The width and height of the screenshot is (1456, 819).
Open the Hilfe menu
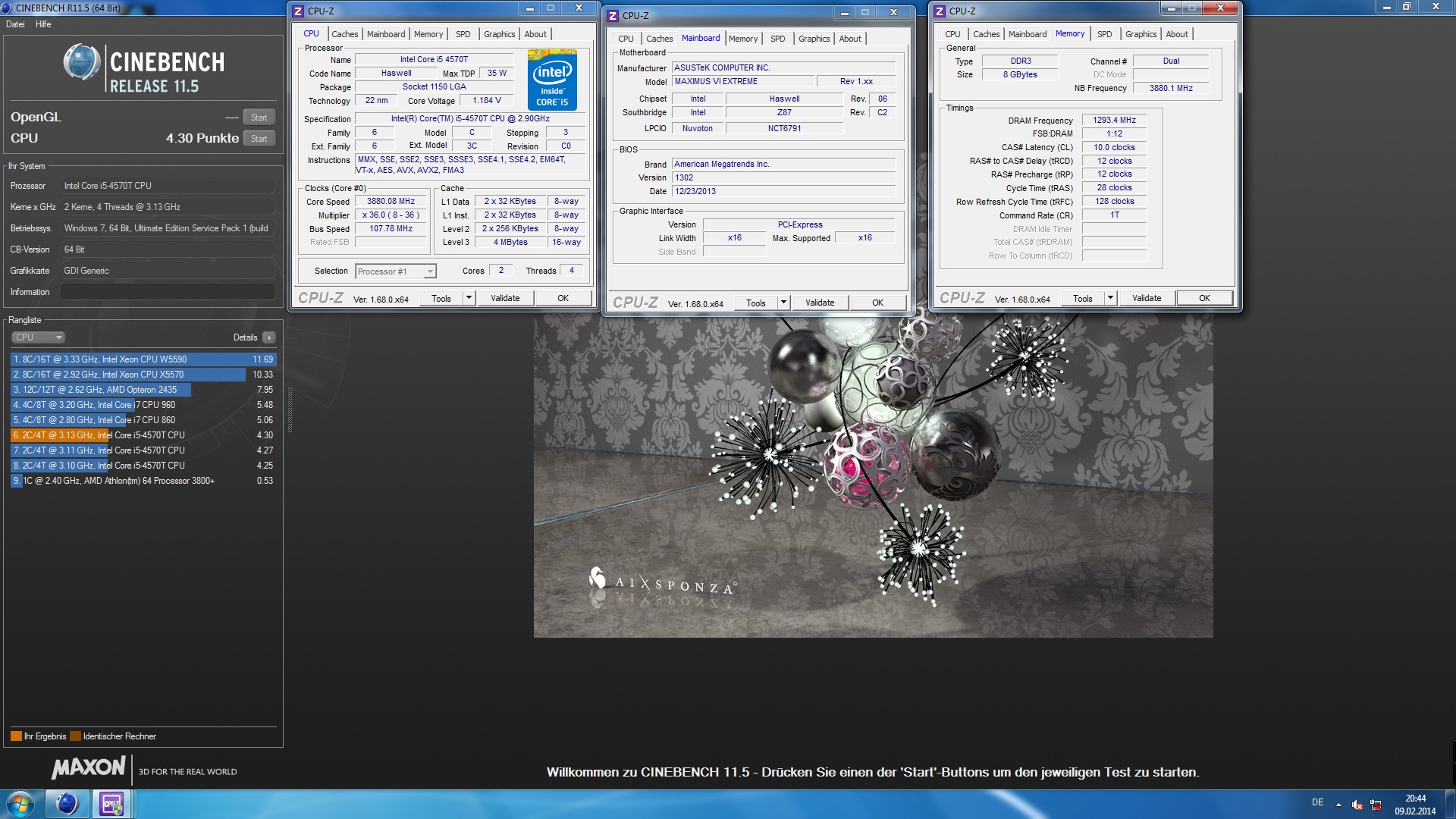[x=43, y=24]
